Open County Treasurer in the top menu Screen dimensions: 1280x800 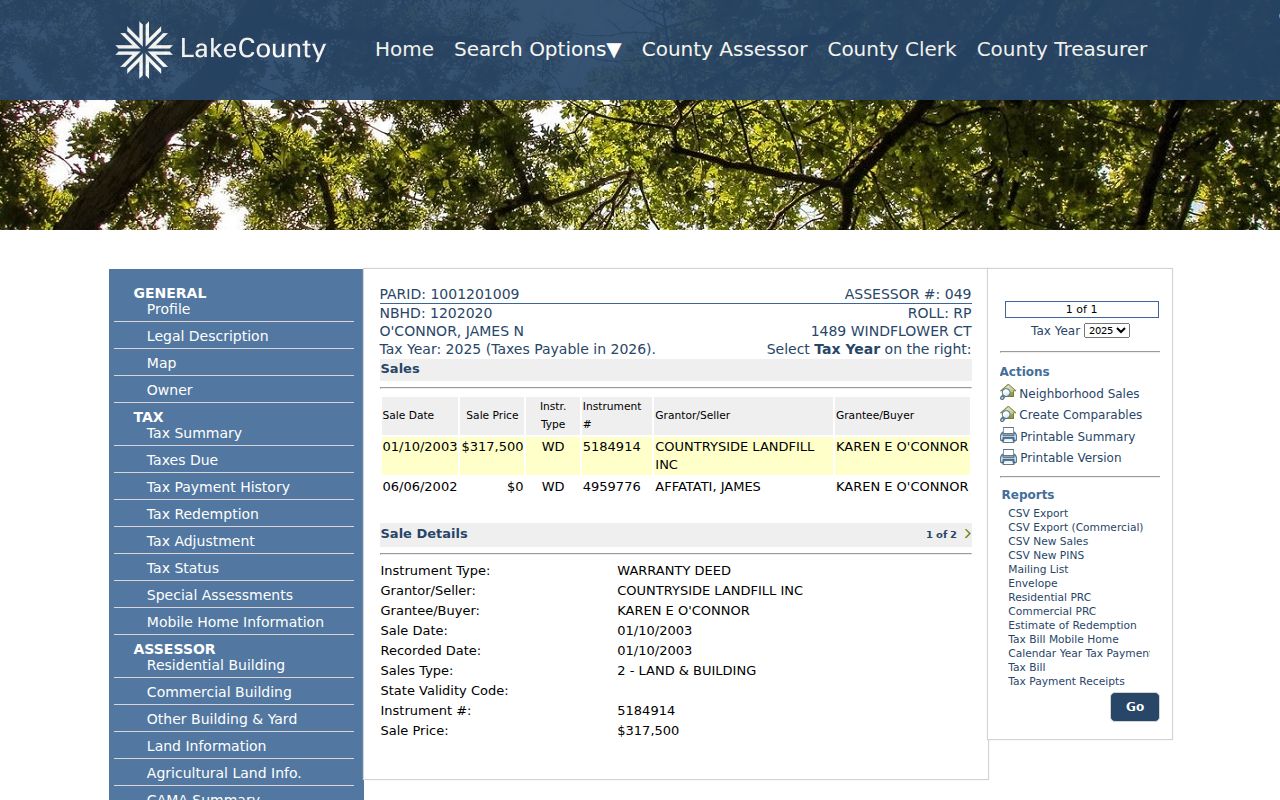[1062, 49]
